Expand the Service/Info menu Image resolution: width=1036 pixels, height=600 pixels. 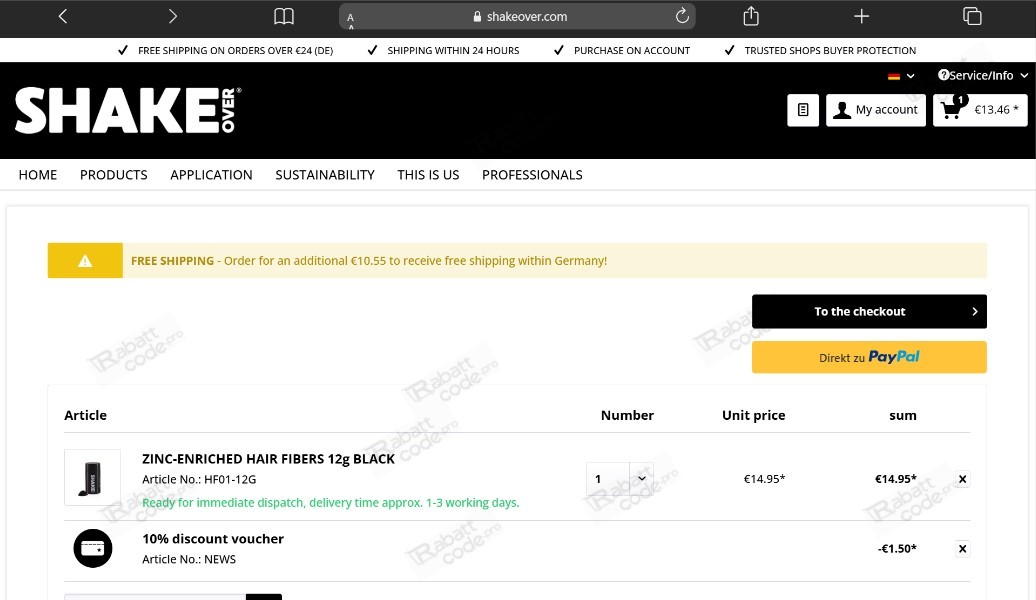pos(983,75)
